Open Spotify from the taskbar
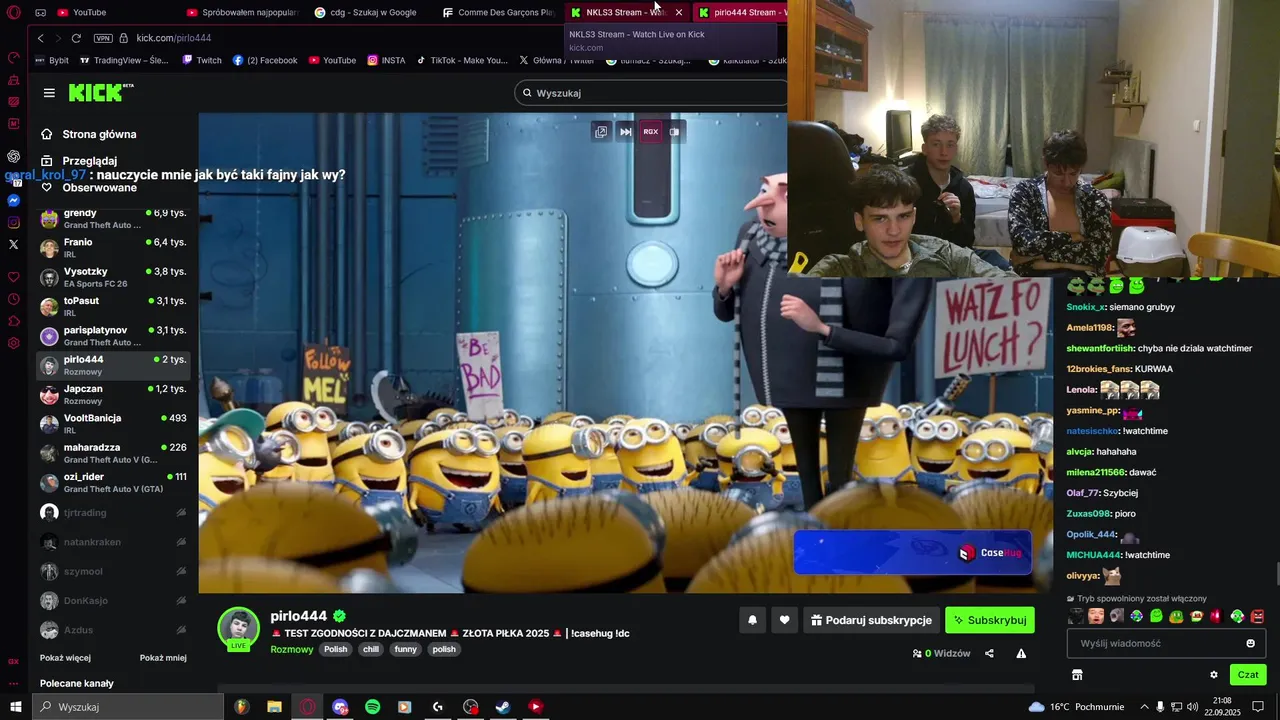The height and width of the screenshot is (720, 1280). pos(372,707)
